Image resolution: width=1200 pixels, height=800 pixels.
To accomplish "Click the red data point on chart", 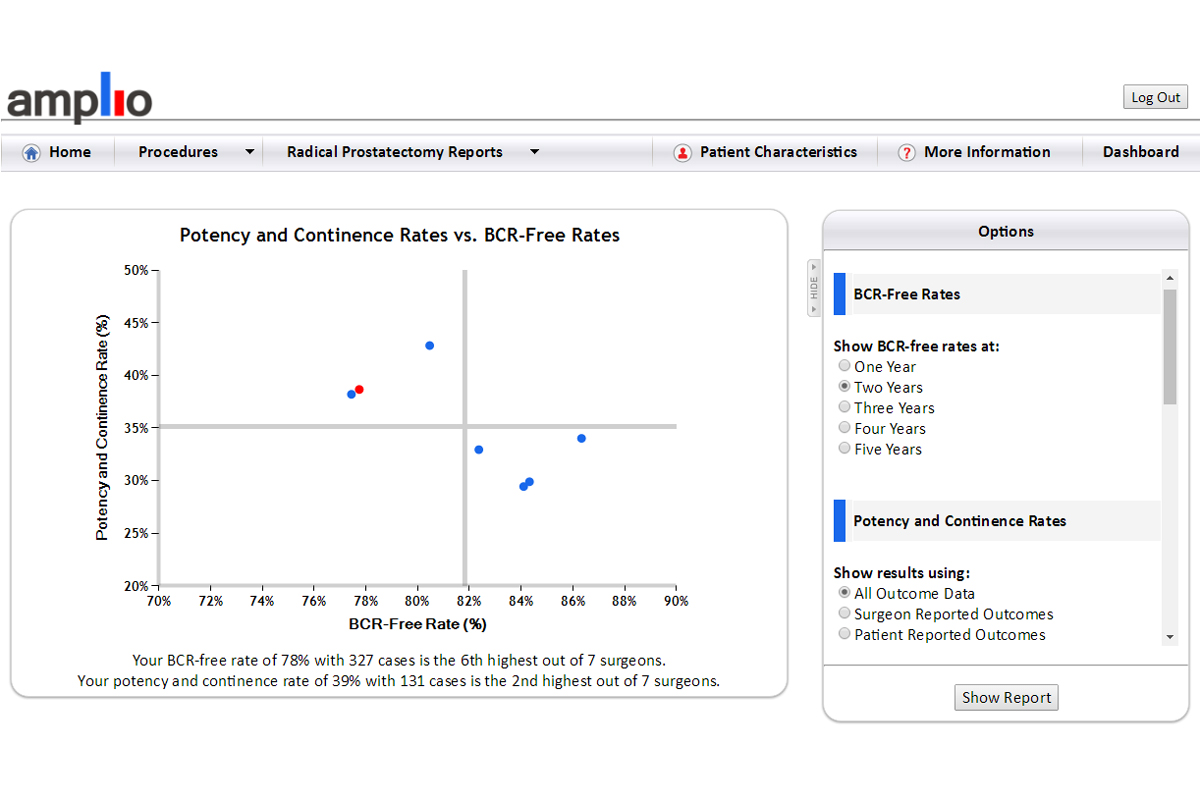I will (x=359, y=390).
